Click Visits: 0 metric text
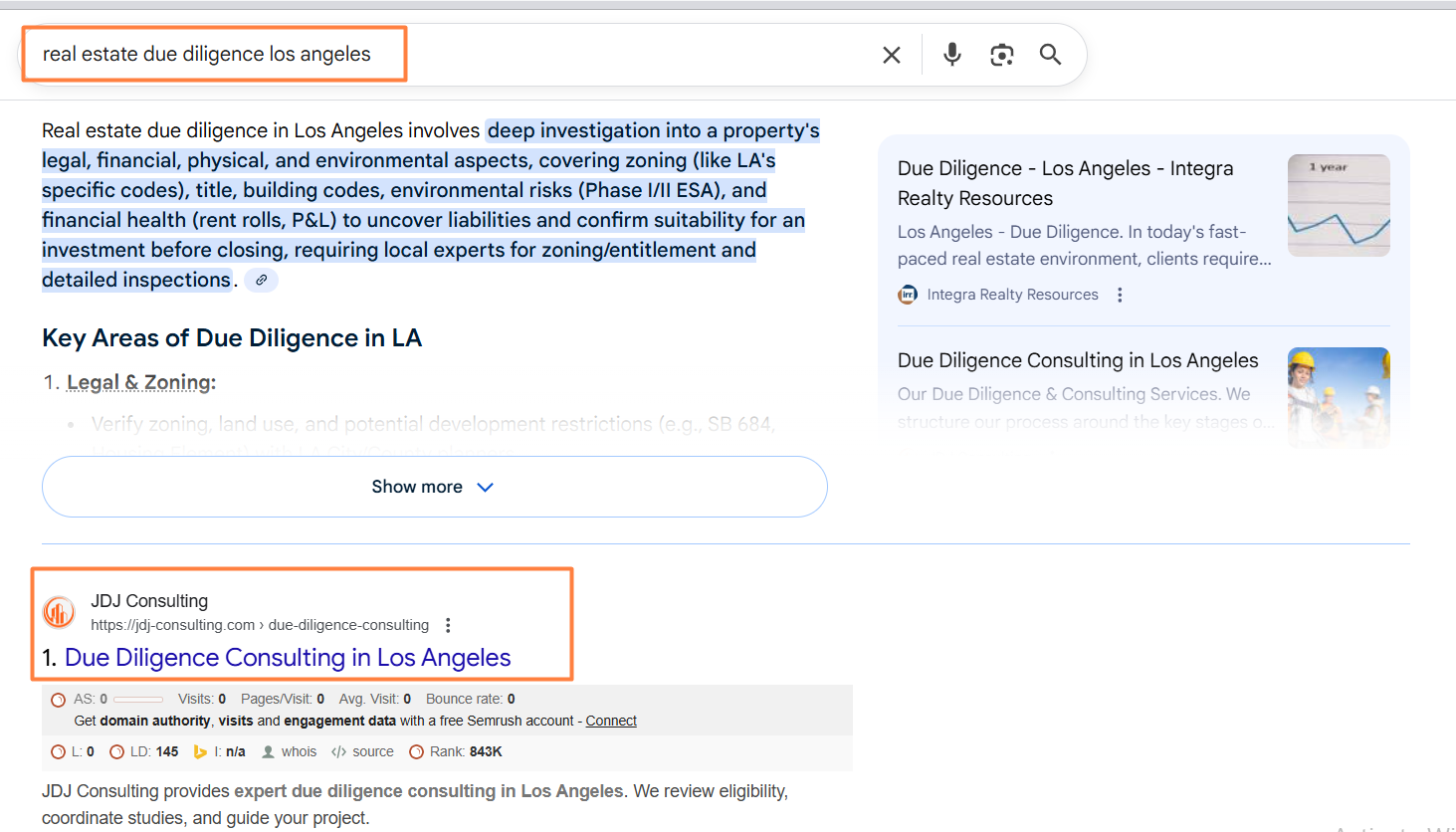The height and width of the screenshot is (832, 1456). (202, 699)
